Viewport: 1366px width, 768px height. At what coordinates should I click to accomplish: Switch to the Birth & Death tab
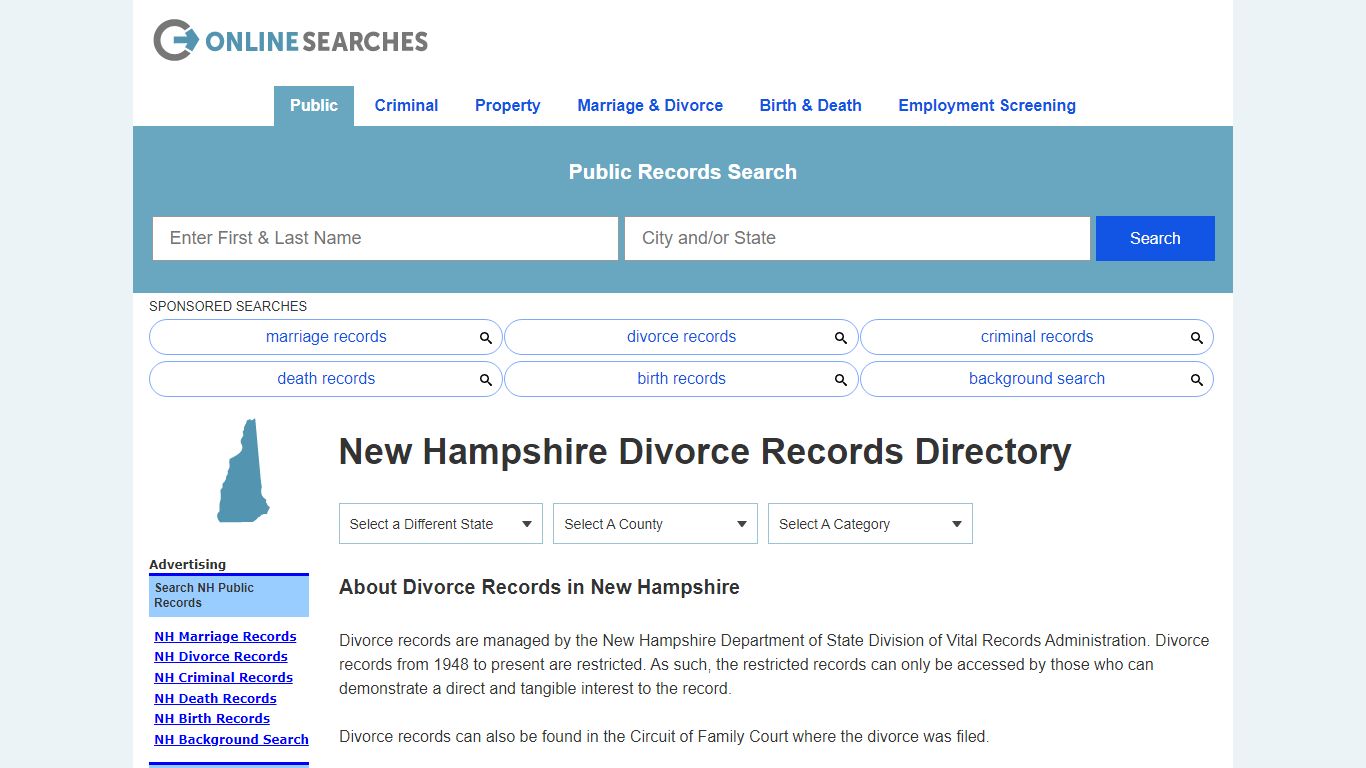click(x=810, y=106)
